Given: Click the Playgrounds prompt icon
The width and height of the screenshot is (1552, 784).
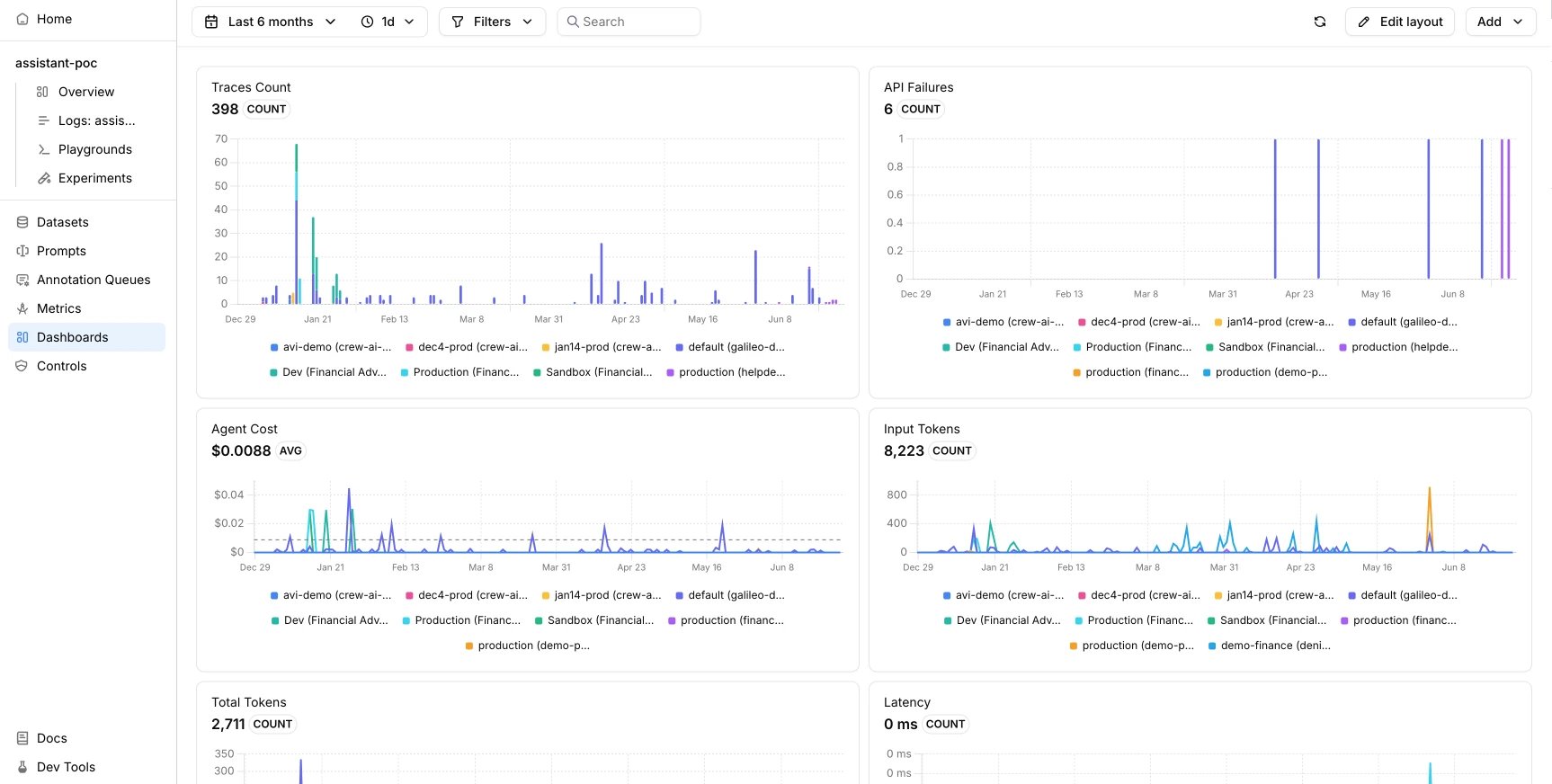Looking at the screenshot, I should tap(43, 149).
